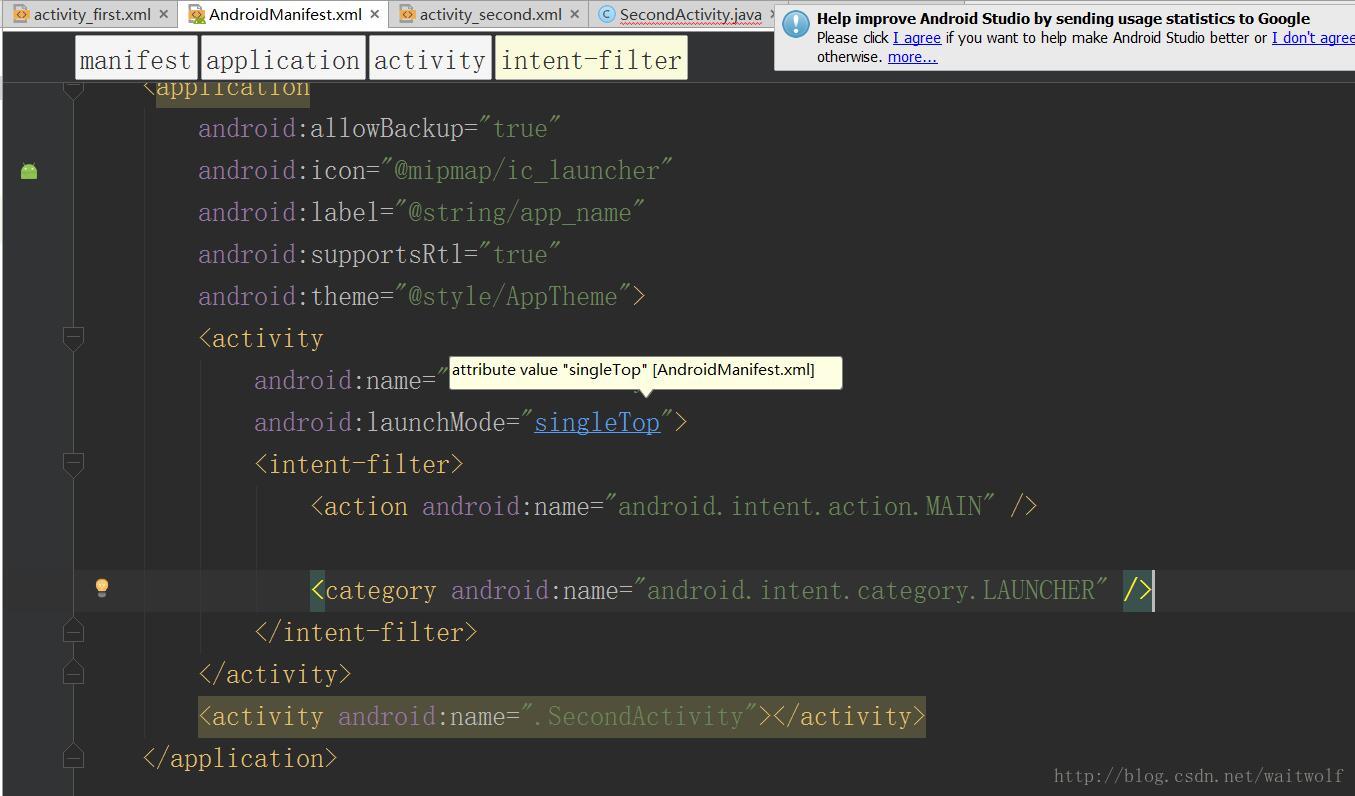This screenshot has height=796, width=1355.
Task: Click the @mipmap/ic_launcher icon value
Action: tap(527, 171)
